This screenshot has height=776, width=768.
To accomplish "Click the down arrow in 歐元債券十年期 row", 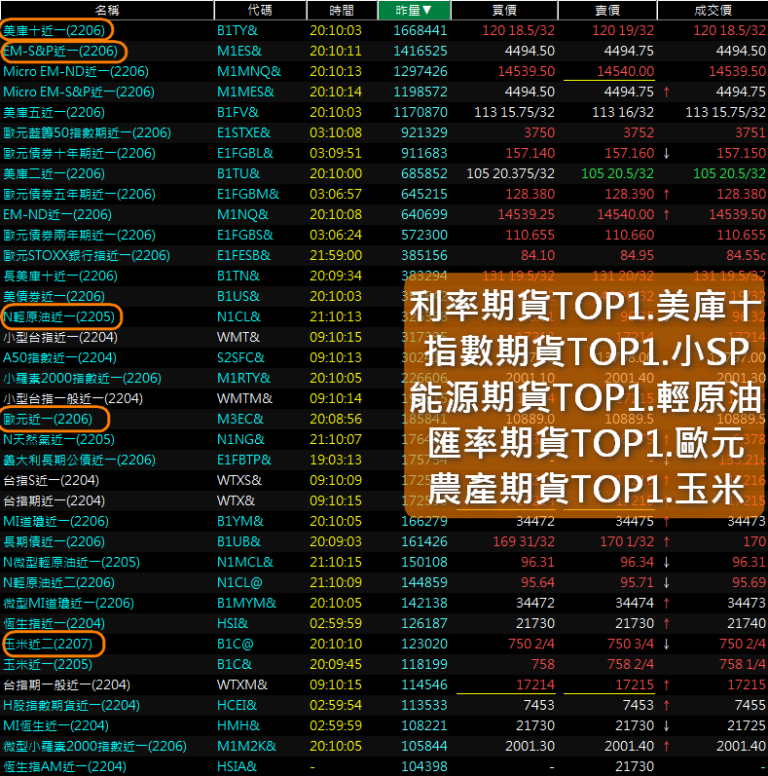I will click(x=666, y=153).
